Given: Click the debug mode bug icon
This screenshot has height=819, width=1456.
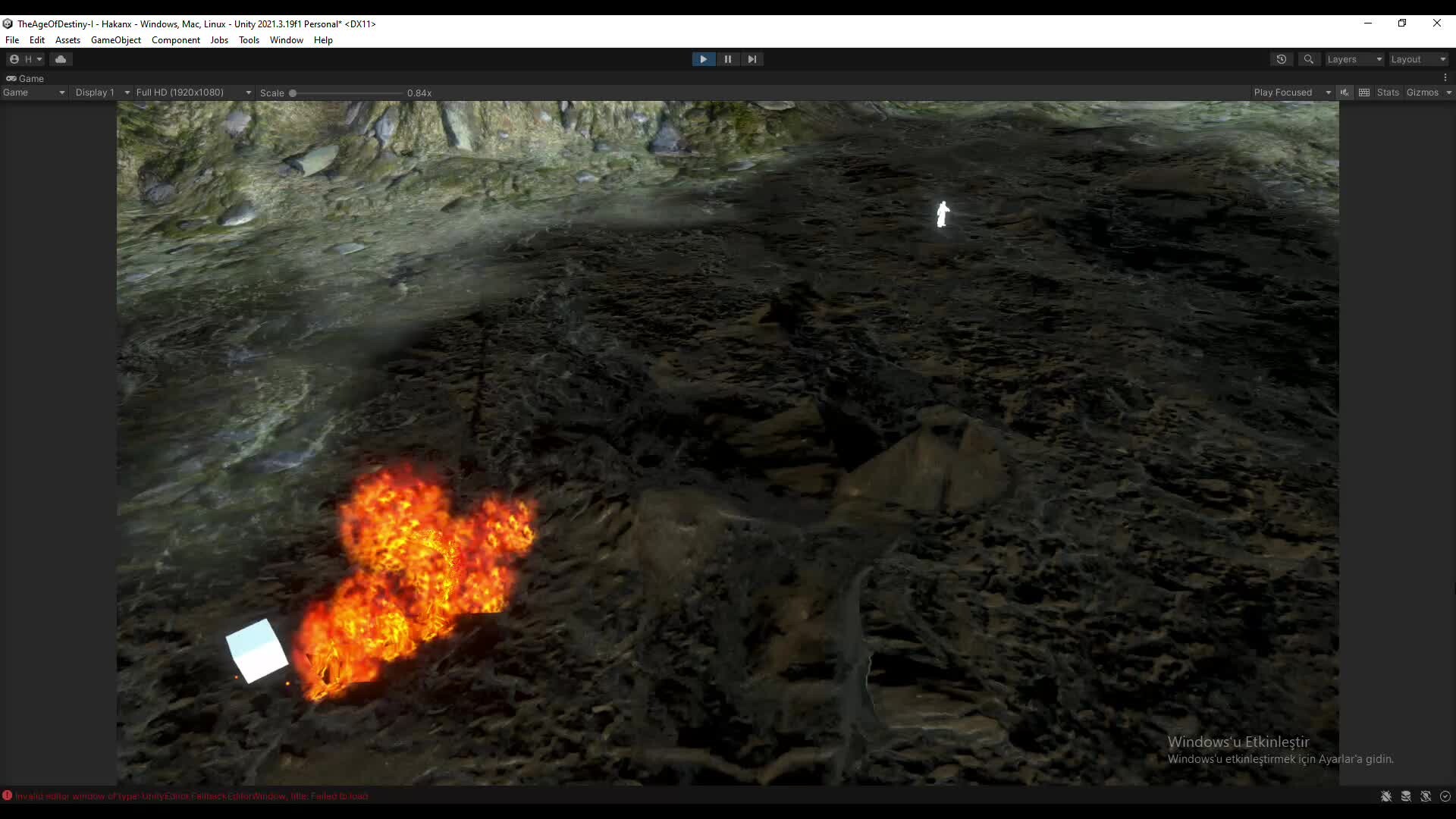Looking at the screenshot, I should click(x=1385, y=796).
